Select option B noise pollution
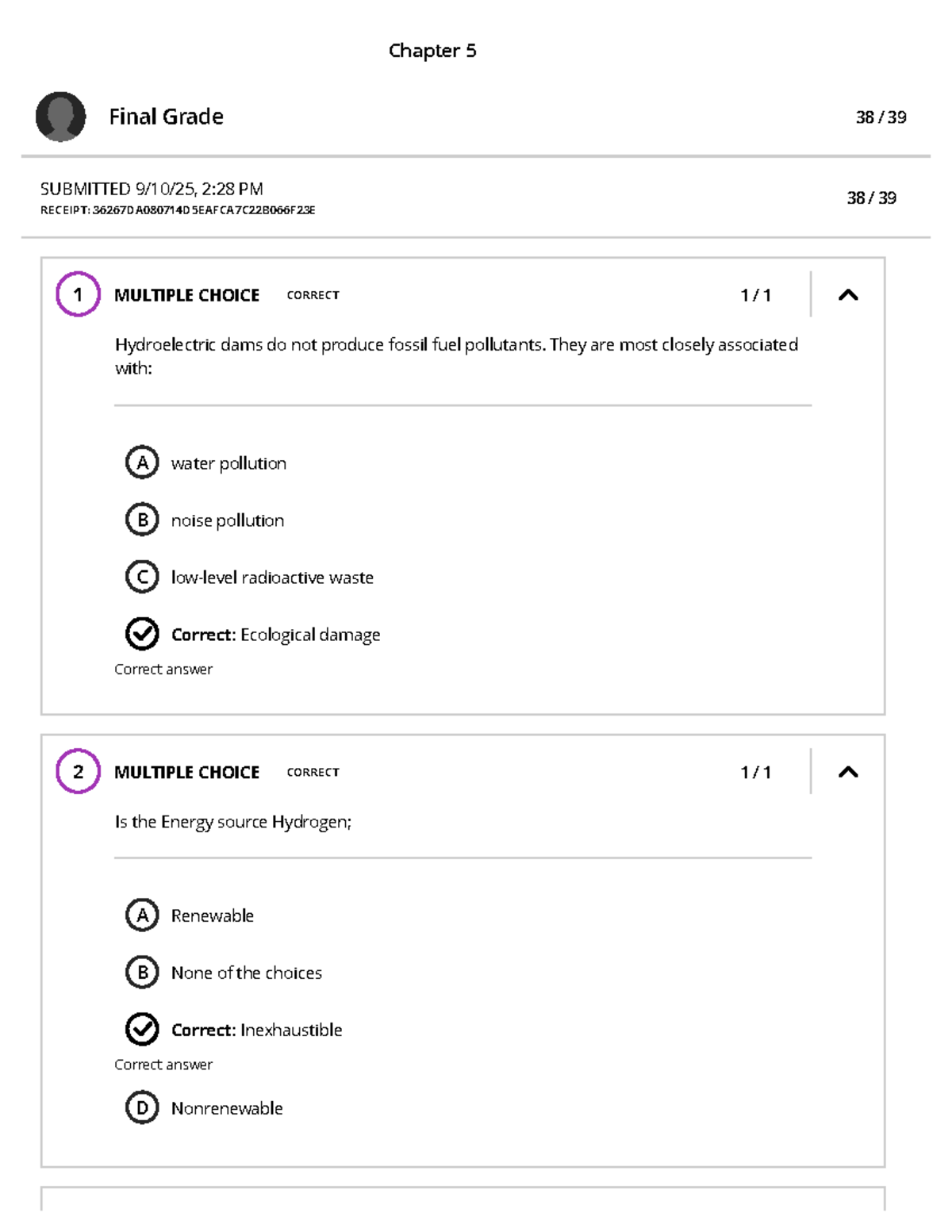 (142, 520)
